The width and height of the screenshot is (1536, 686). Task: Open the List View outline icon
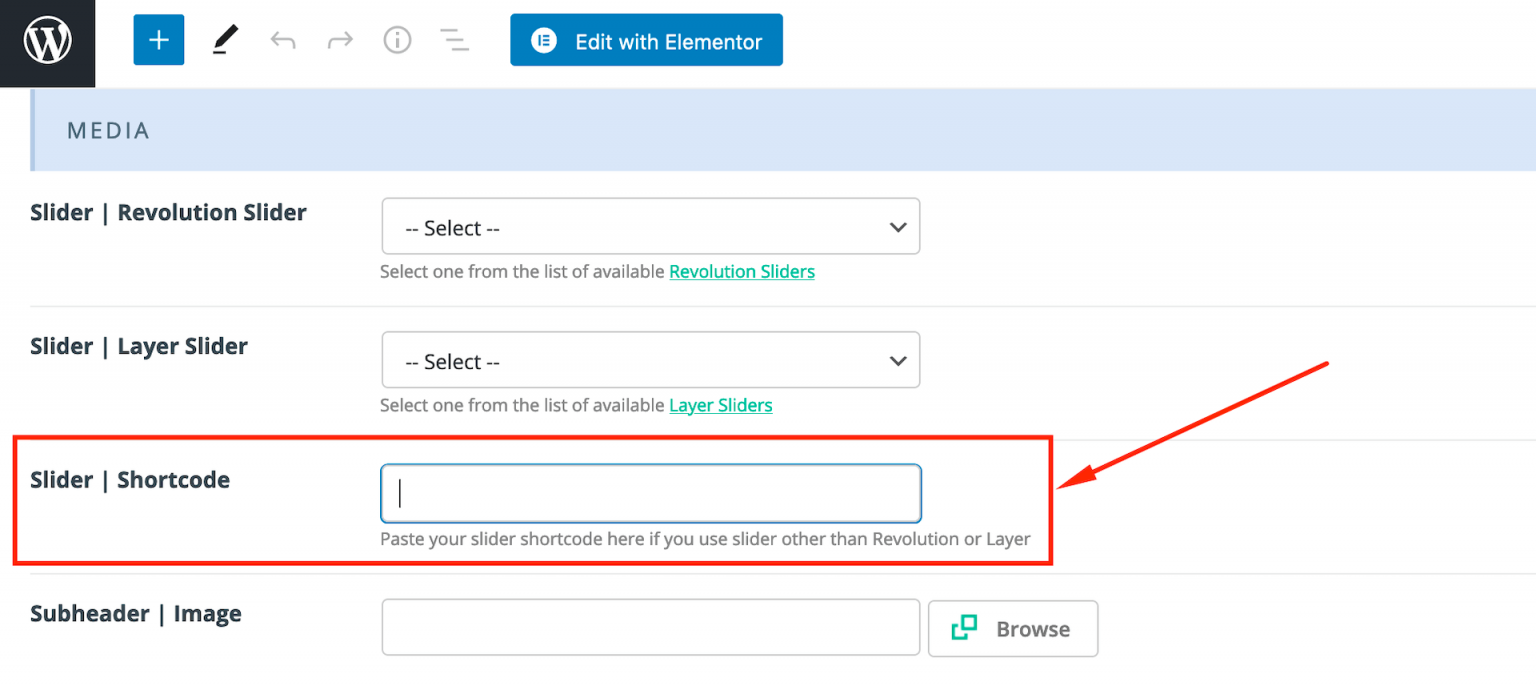(455, 41)
